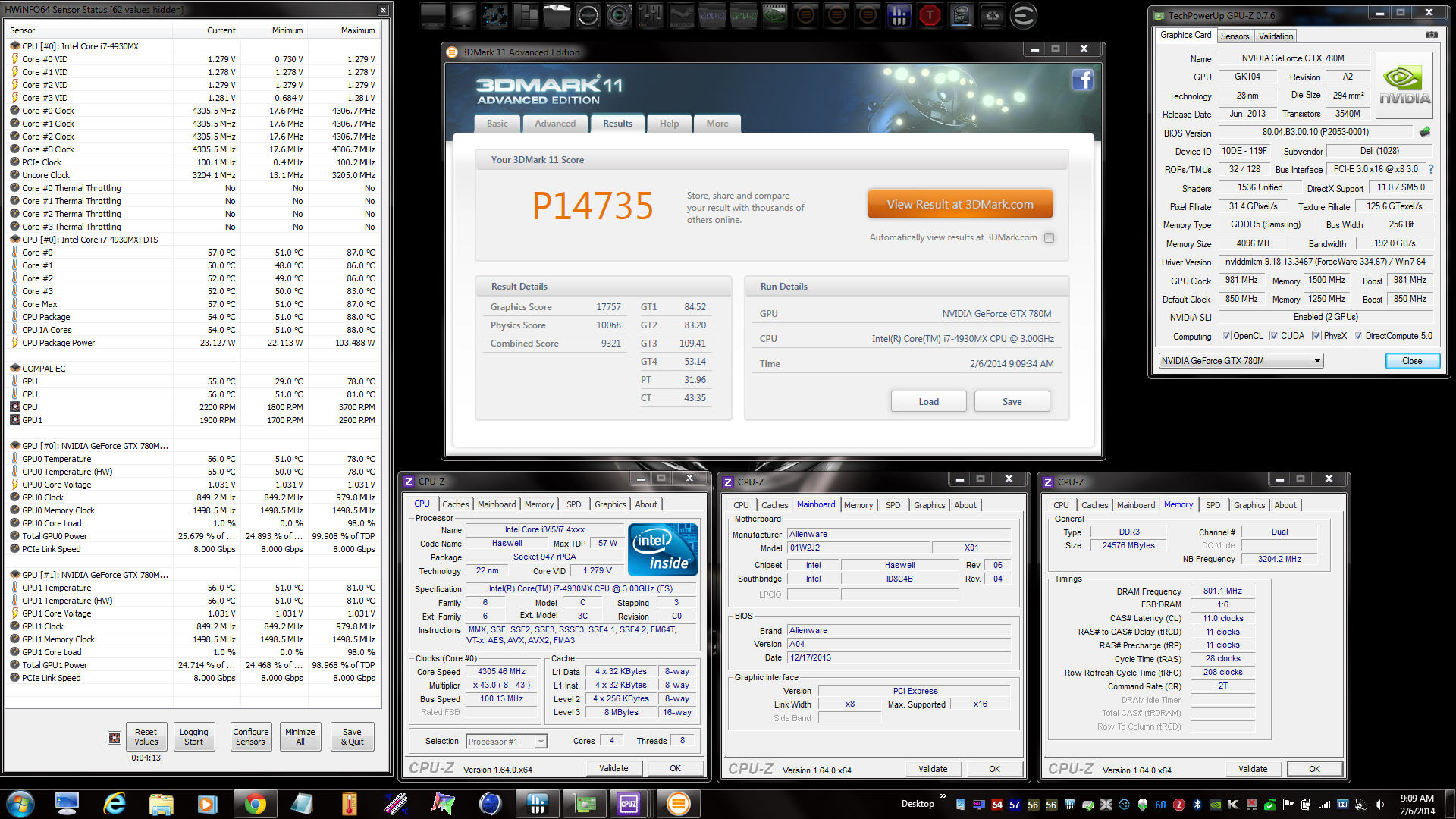Viewport: 1456px width, 819px height.
Task: Open Windows Media Player taskbar icon
Action: pyautogui.click(x=207, y=804)
